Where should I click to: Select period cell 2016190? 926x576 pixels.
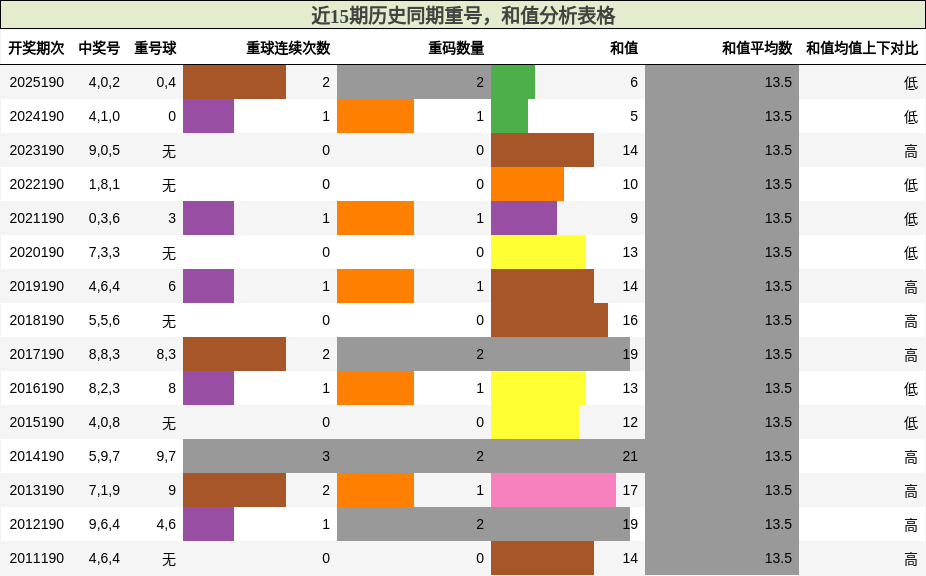(37, 388)
